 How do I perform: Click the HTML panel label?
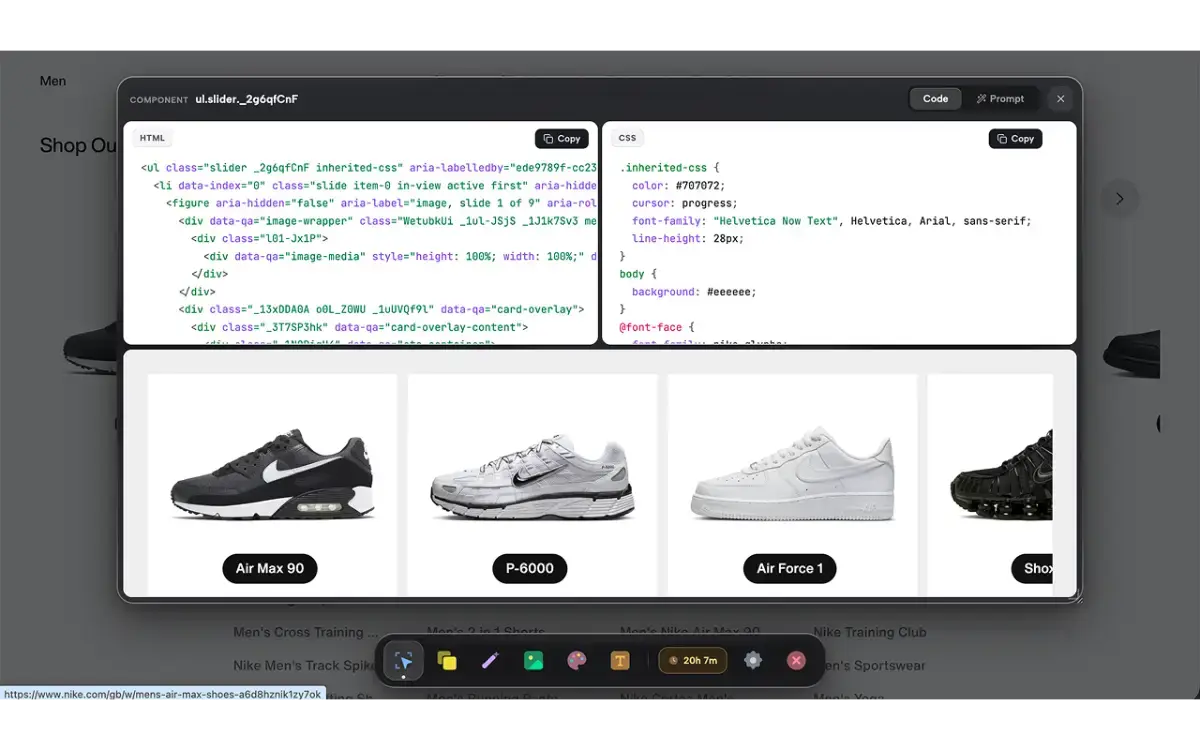152,138
